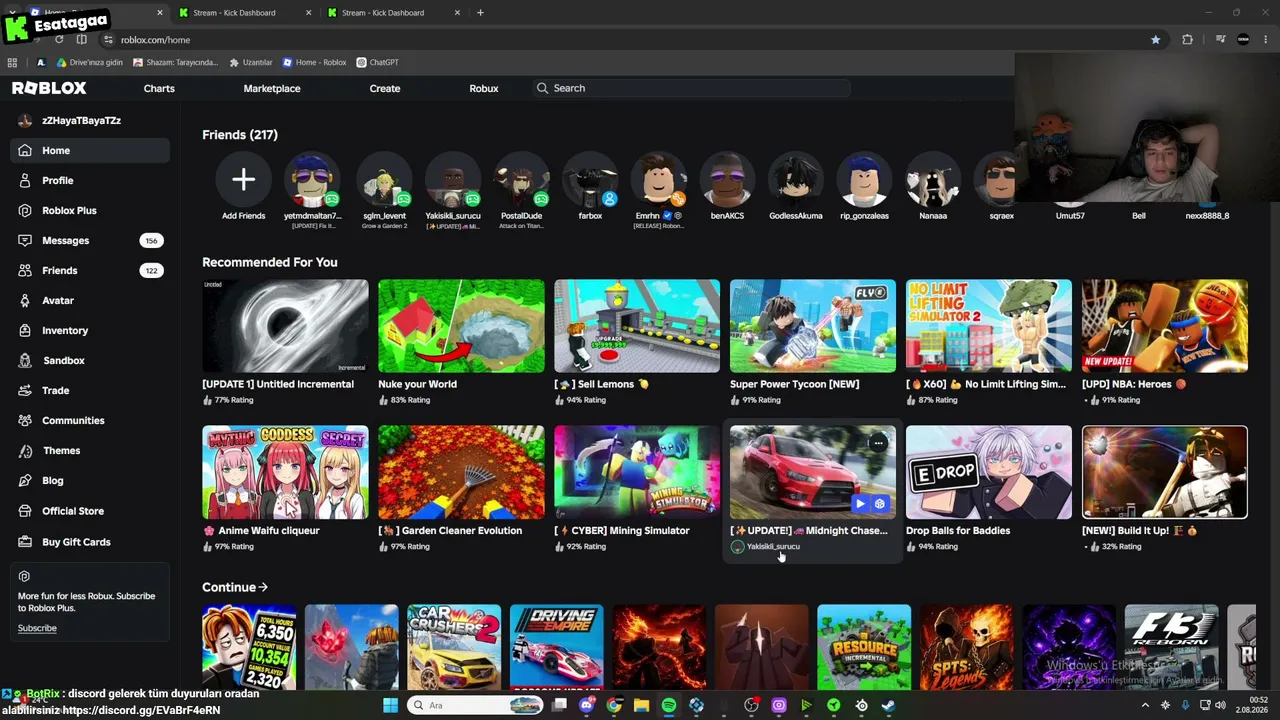1280x720 pixels.
Task: Open friend rip_gonzaleas's avatar
Action: pos(864,180)
